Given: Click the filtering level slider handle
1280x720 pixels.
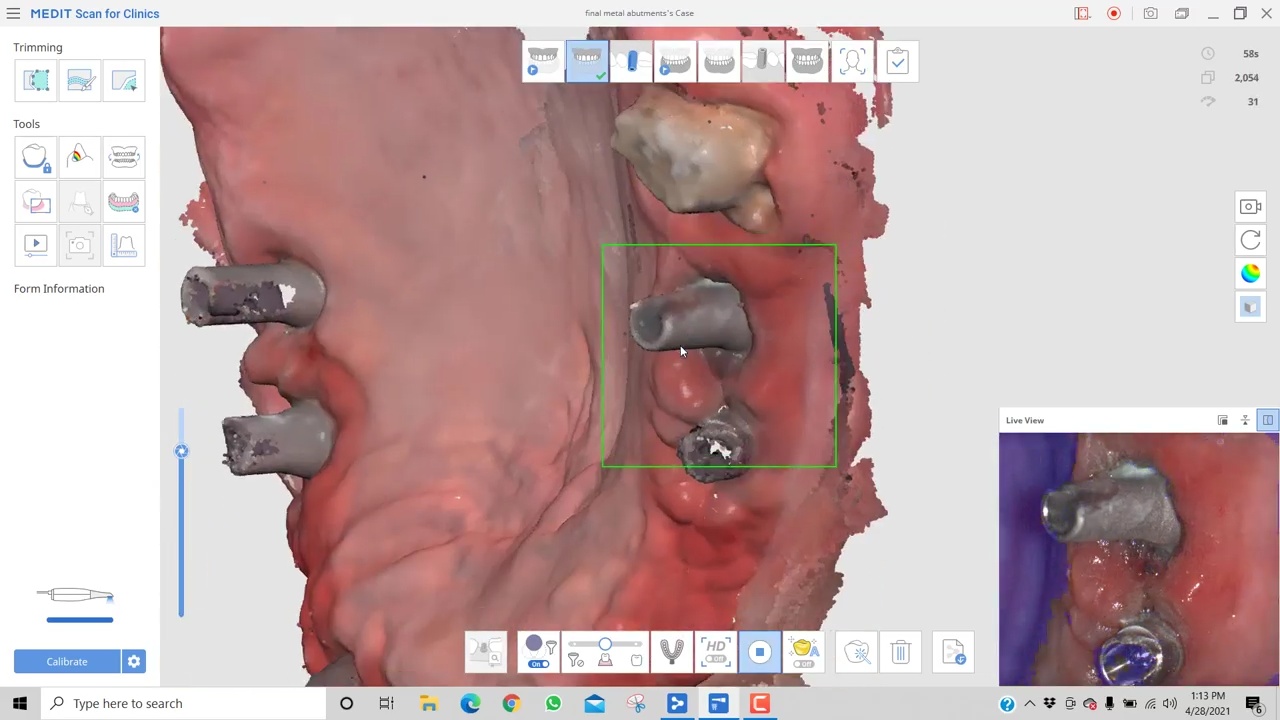Looking at the screenshot, I should pyautogui.click(x=605, y=645).
